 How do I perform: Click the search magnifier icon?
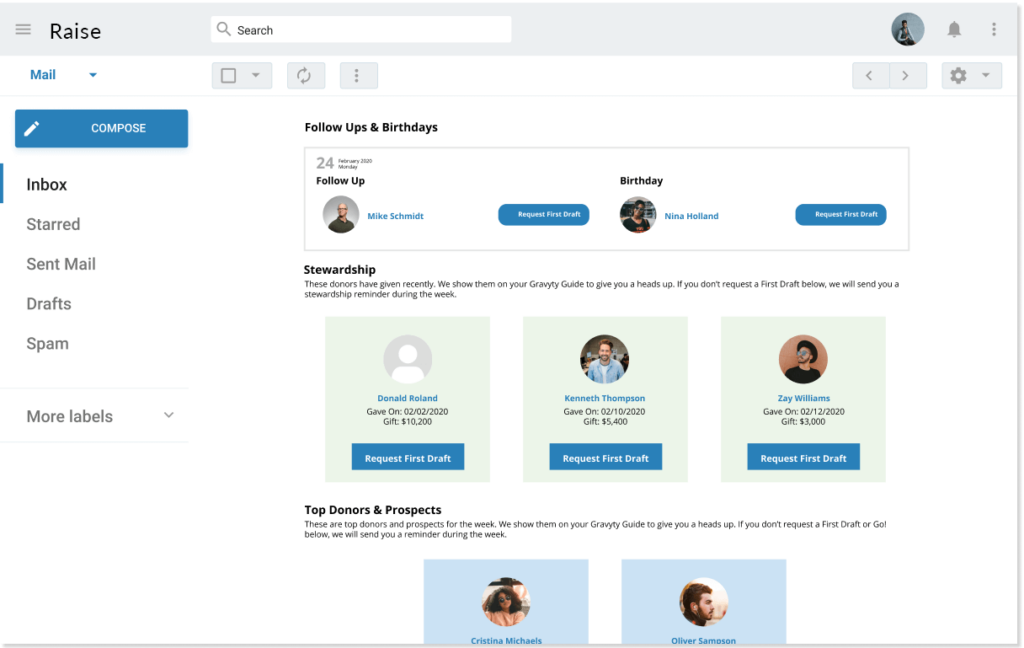tap(223, 29)
